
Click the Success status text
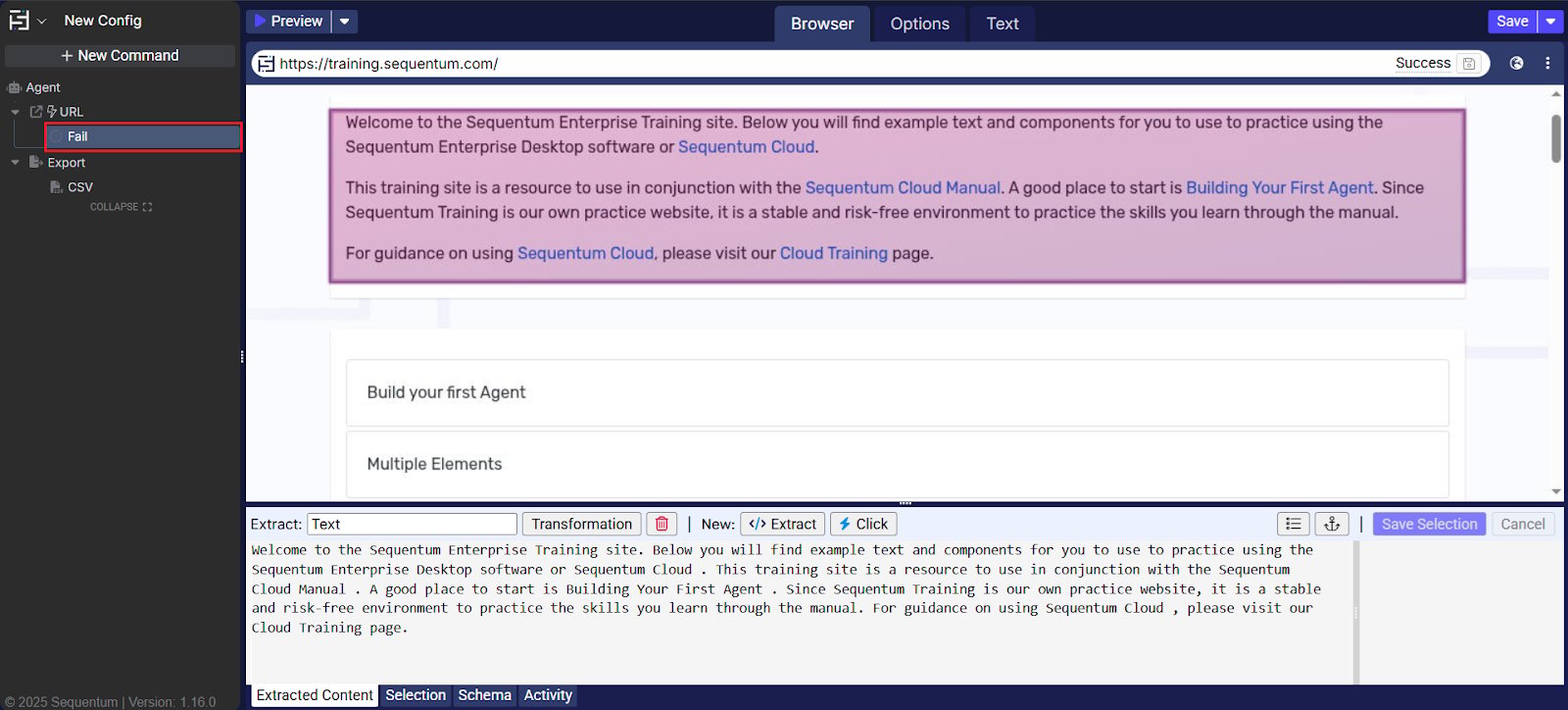1423,63
